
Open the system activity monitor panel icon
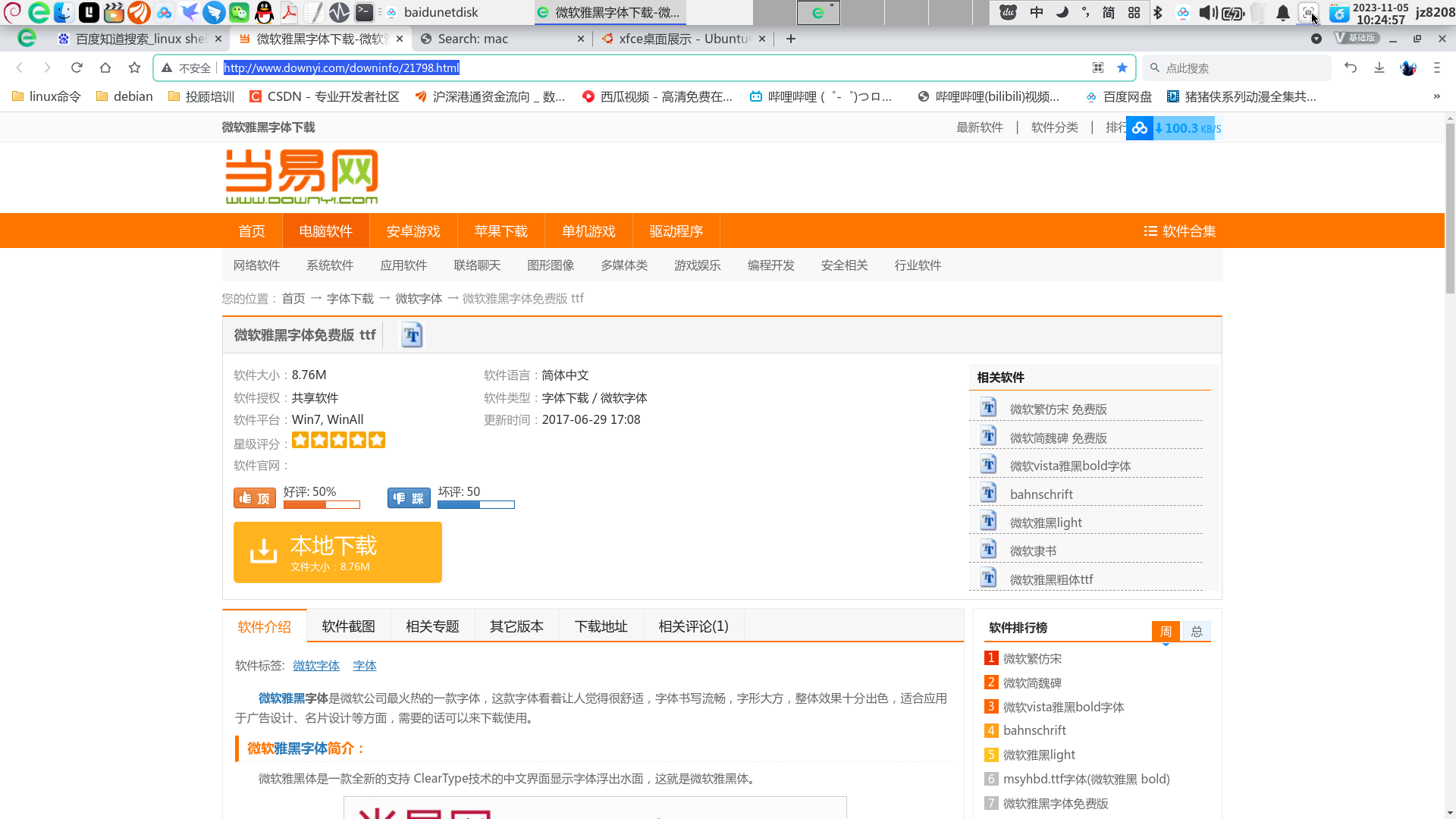click(x=339, y=12)
